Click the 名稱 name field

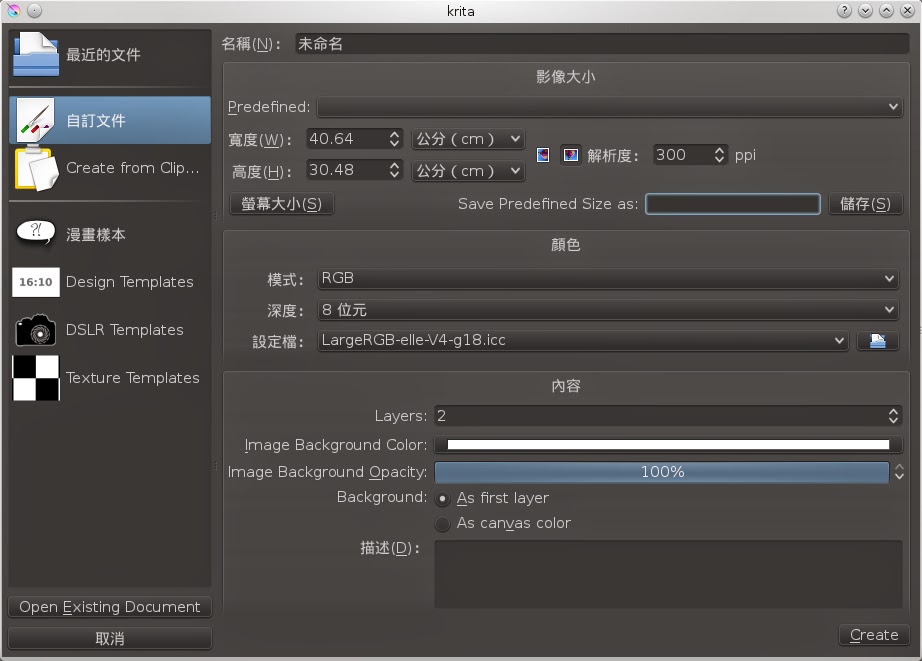coord(602,44)
